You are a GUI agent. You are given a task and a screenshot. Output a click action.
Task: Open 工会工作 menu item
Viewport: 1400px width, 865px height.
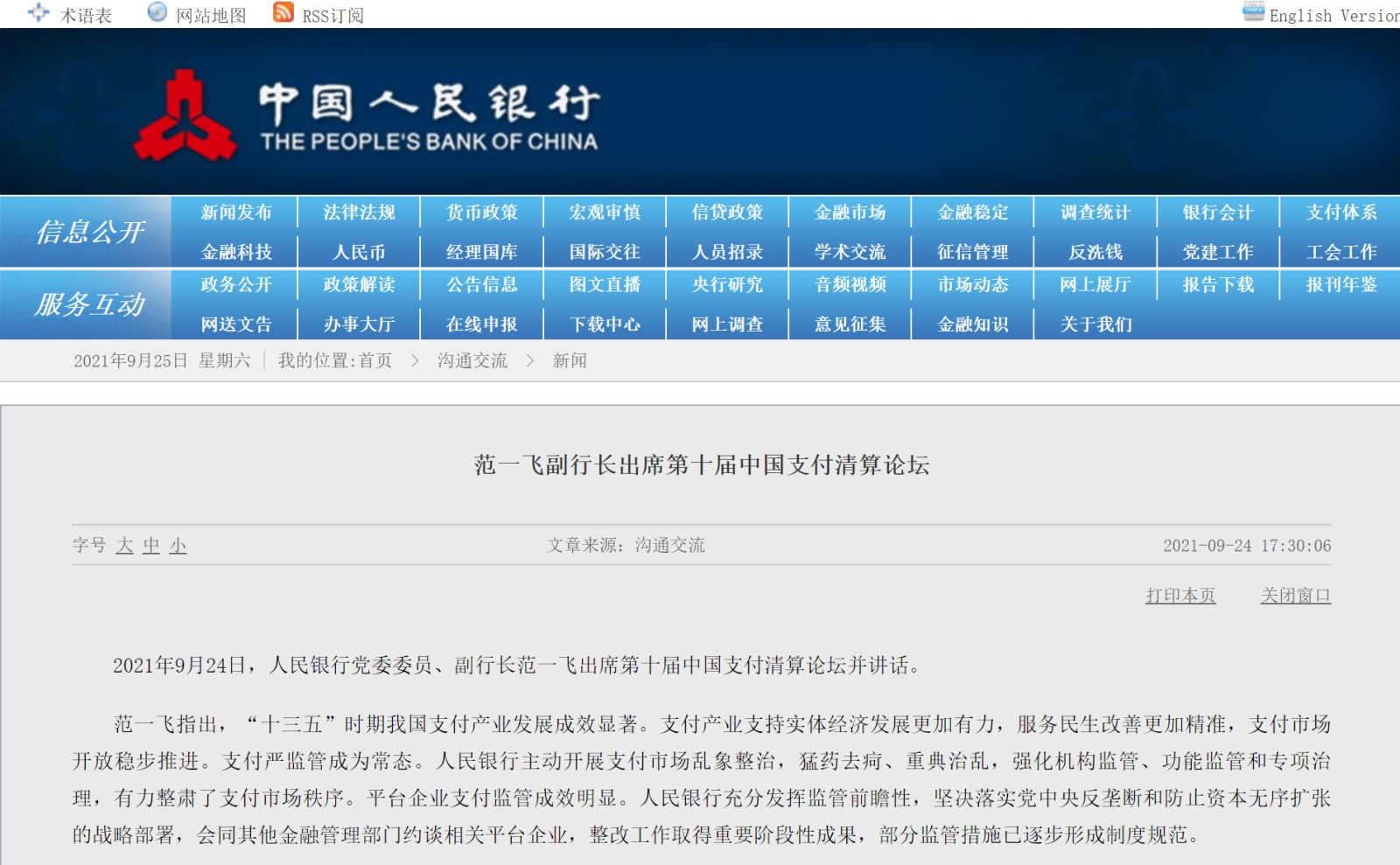pos(1341,252)
